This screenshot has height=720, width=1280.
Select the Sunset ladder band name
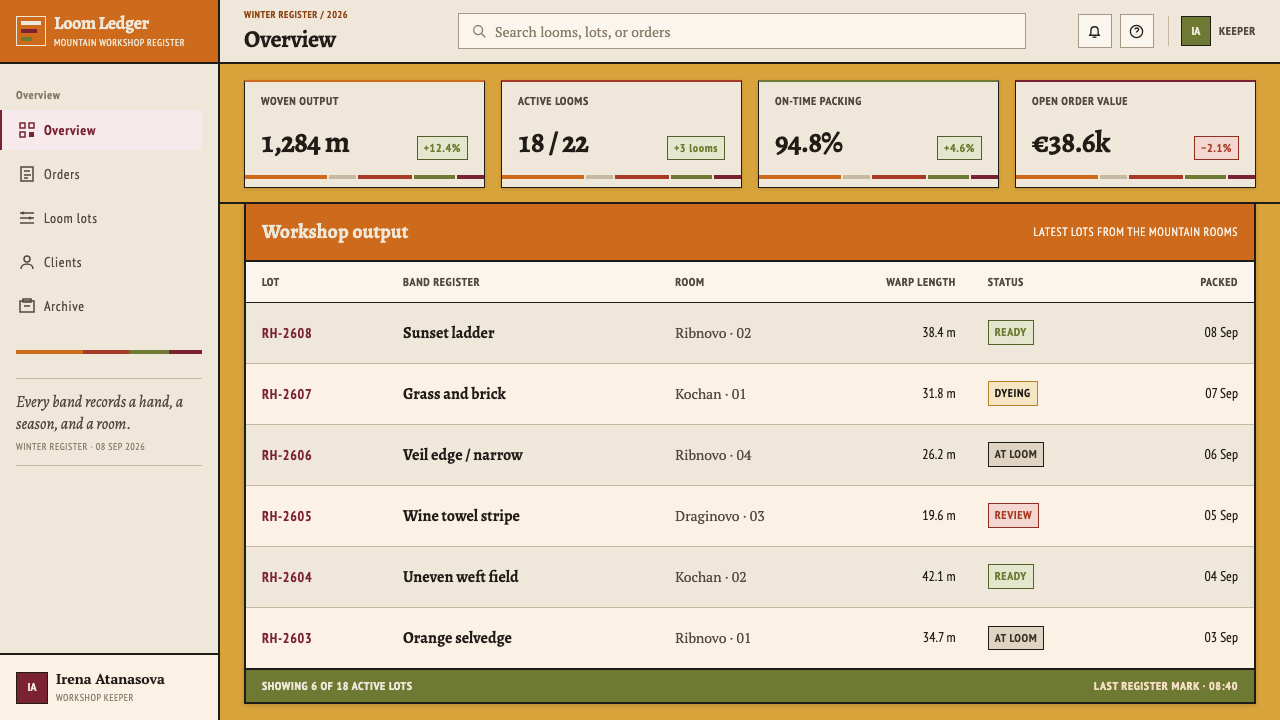tap(449, 333)
